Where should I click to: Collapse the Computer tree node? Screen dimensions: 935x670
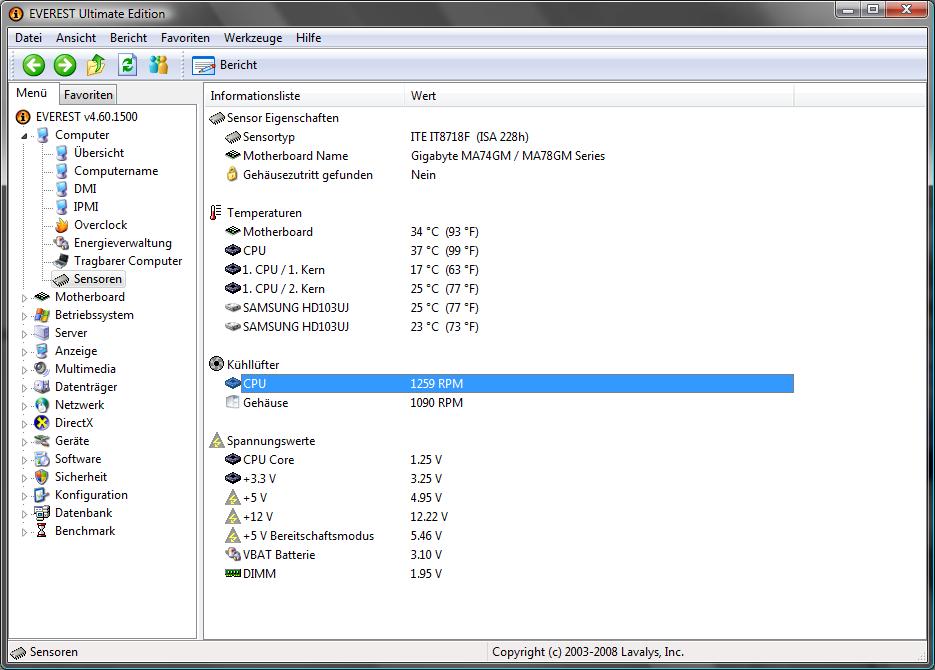24,136
